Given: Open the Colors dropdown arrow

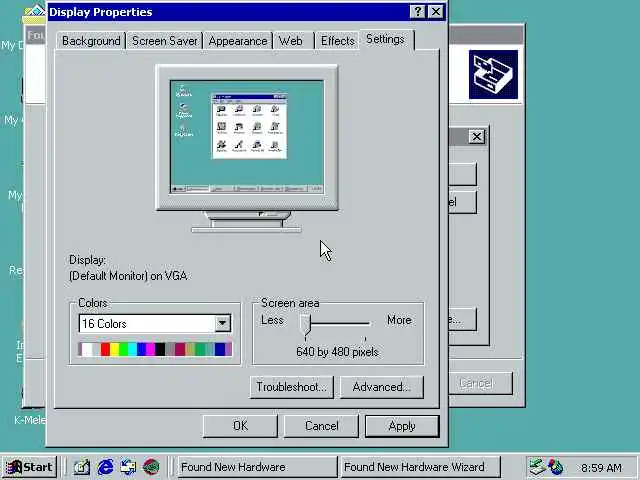Looking at the screenshot, I should [222, 323].
